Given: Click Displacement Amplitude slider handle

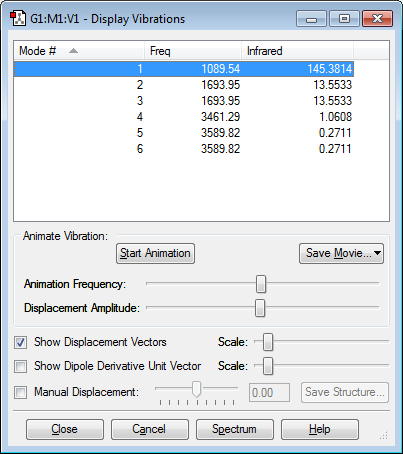Looking at the screenshot, I should [x=260, y=308].
